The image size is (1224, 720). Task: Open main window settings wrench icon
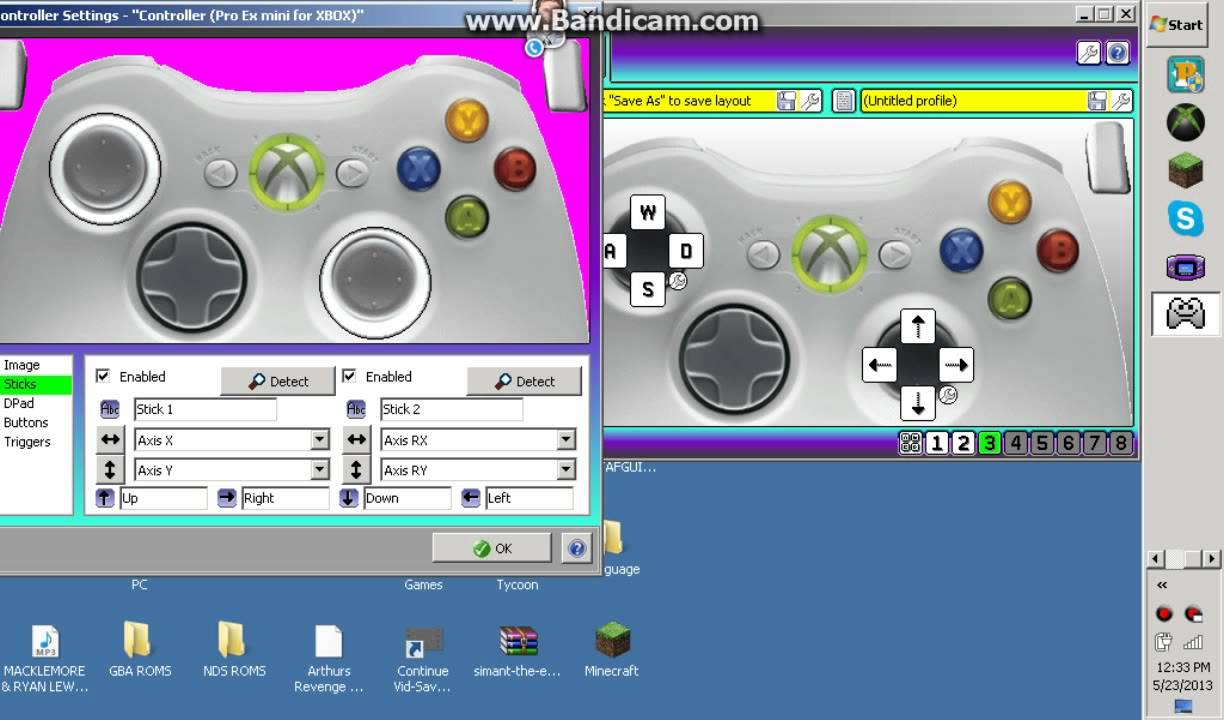click(x=1089, y=53)
